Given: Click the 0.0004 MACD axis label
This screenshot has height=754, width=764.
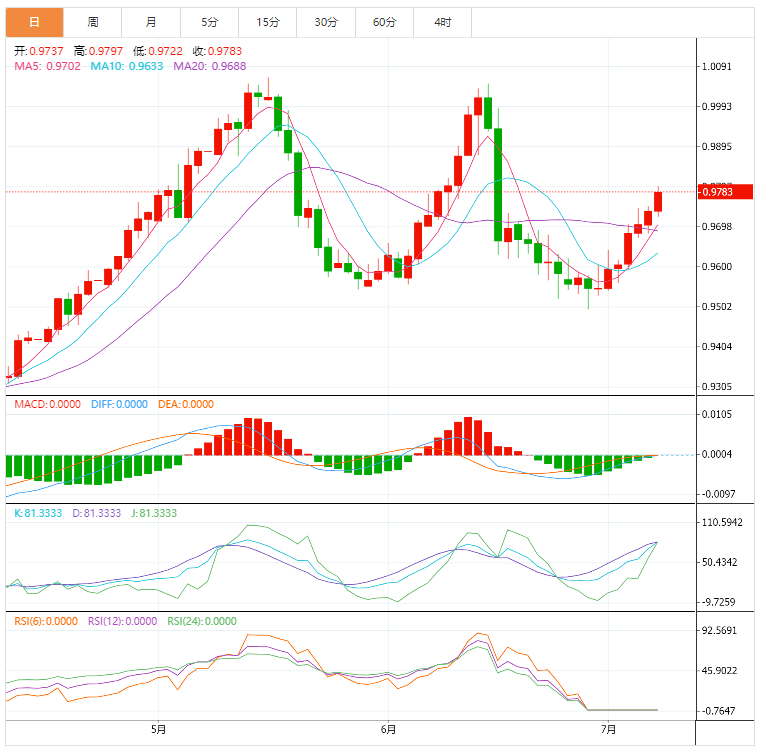Looking at the screenshot, I should click(x=716, y=454).
